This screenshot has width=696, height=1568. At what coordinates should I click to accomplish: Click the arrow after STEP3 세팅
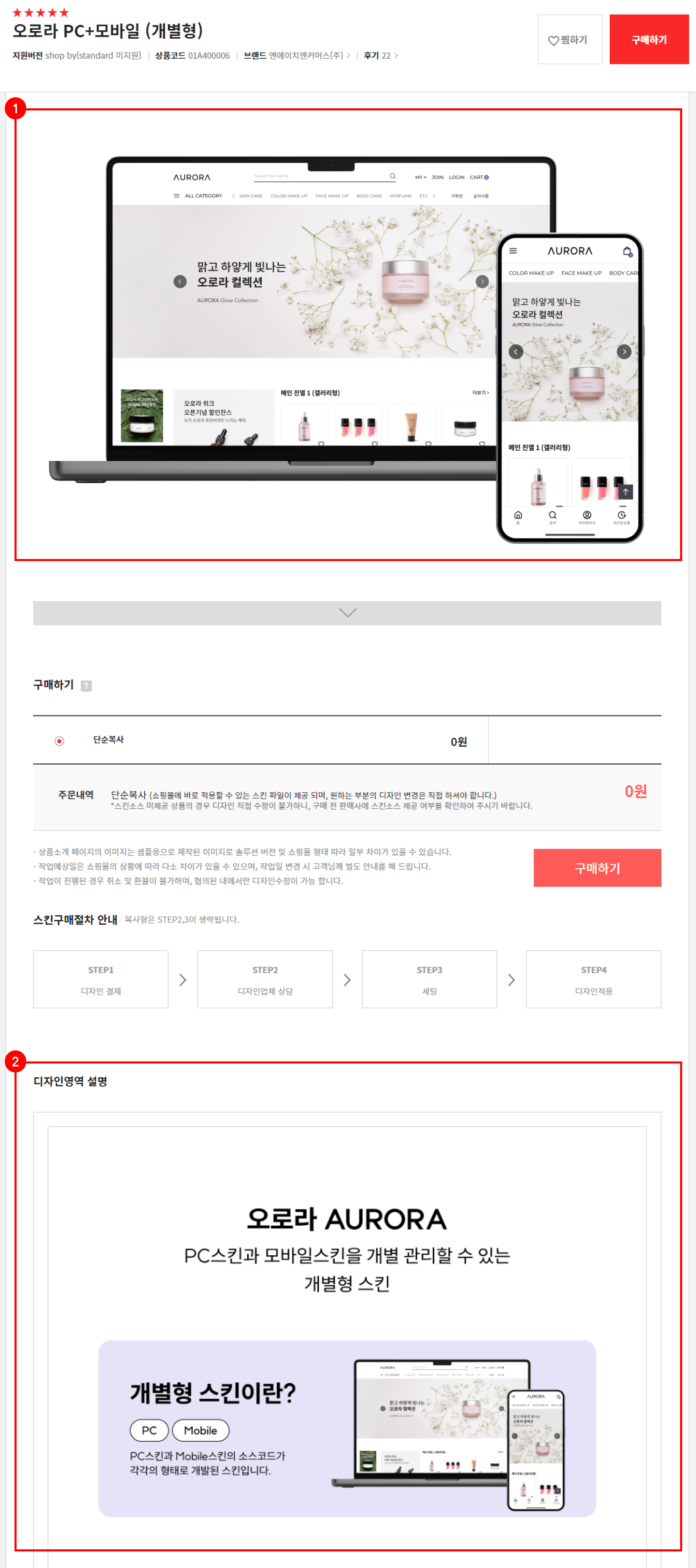512,979
